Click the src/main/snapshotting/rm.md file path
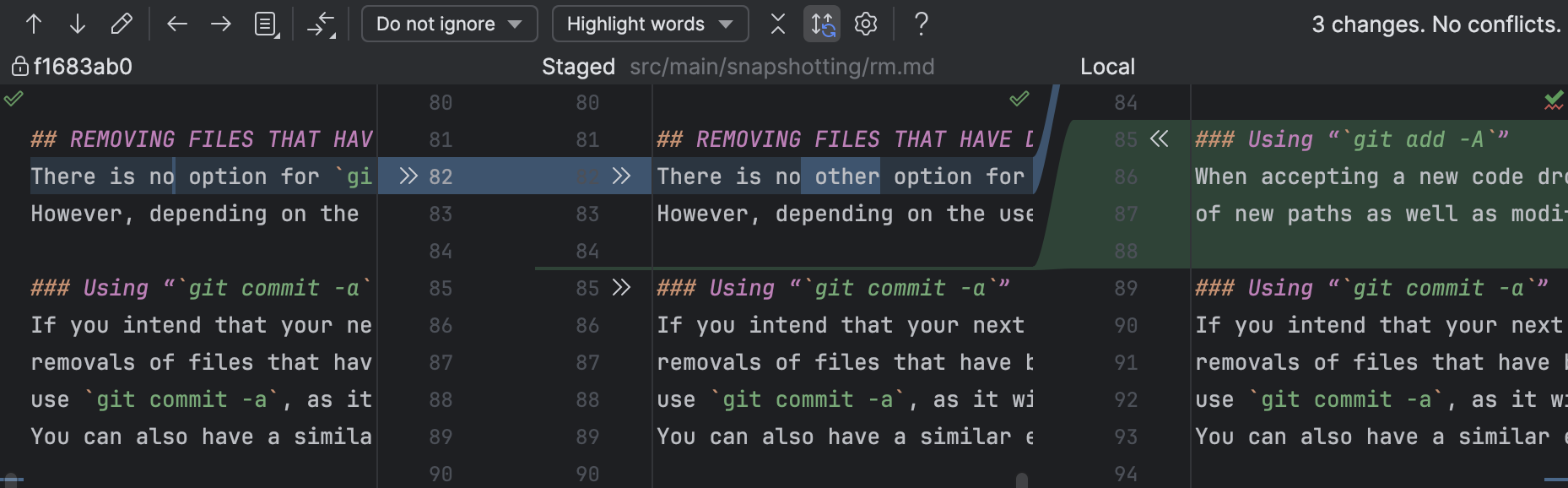Screen dimensions: 1568x488 (782, 67)
